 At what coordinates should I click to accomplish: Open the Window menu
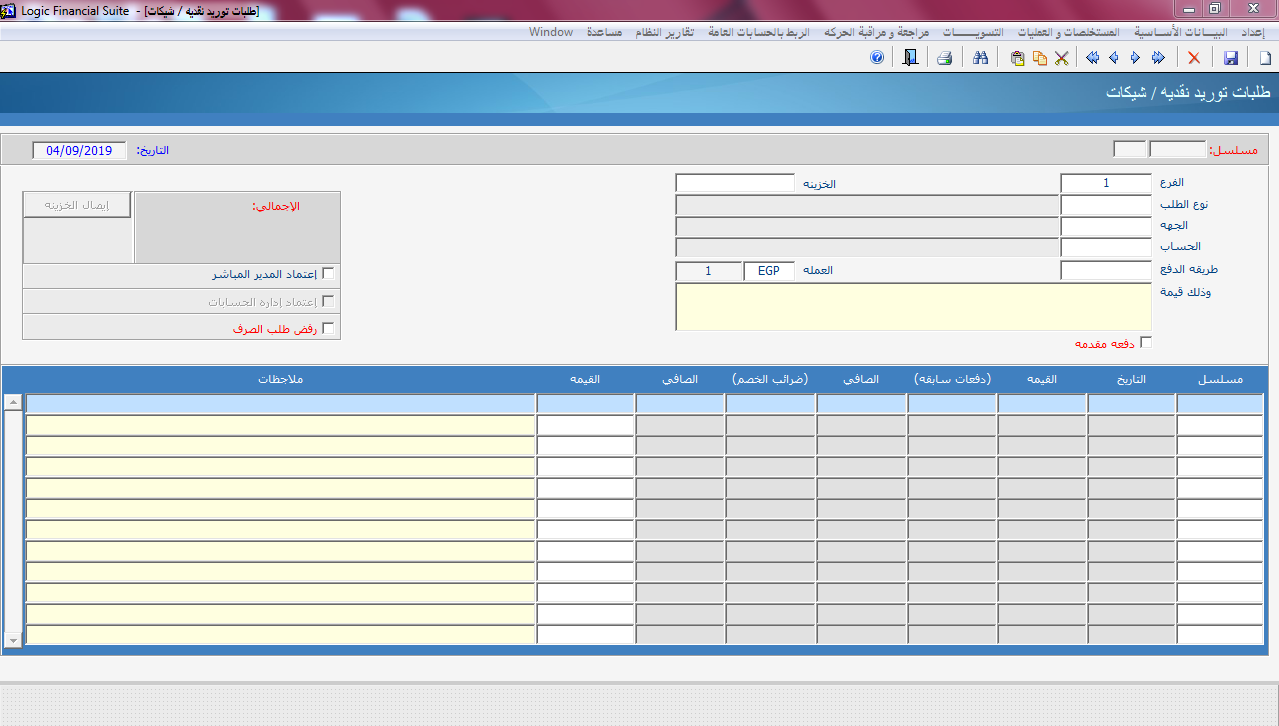(551, 32)
